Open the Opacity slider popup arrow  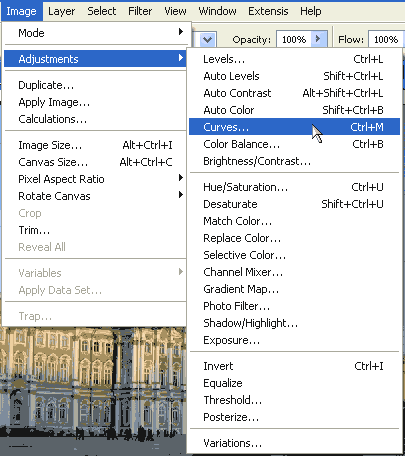pyautogui.click(x=319, y=39)
